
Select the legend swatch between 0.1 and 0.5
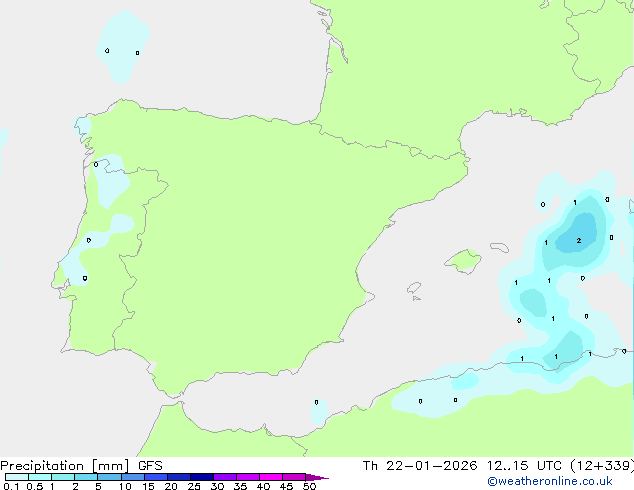click(17, 477)
